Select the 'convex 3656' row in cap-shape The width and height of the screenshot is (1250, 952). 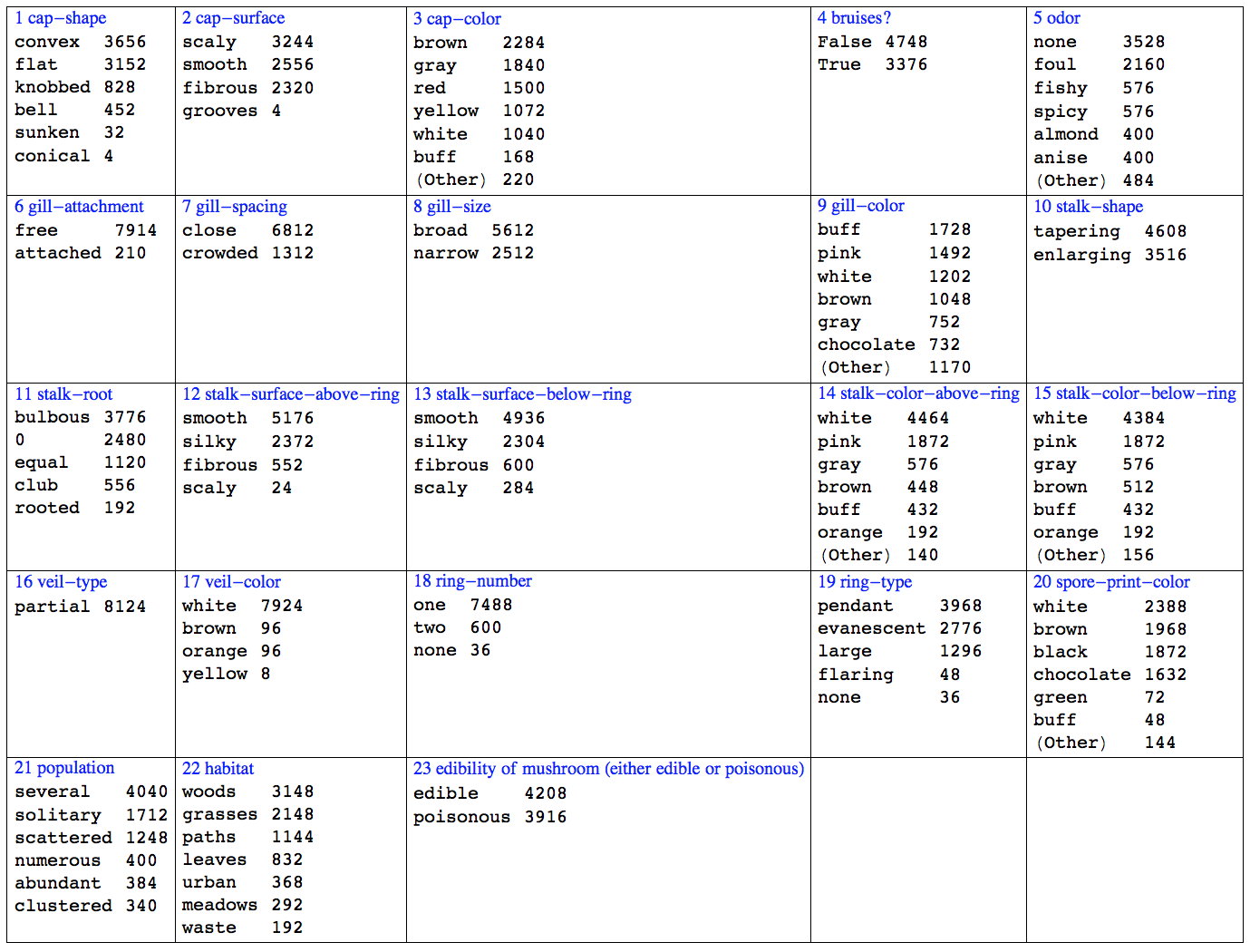tap(80, 42)
